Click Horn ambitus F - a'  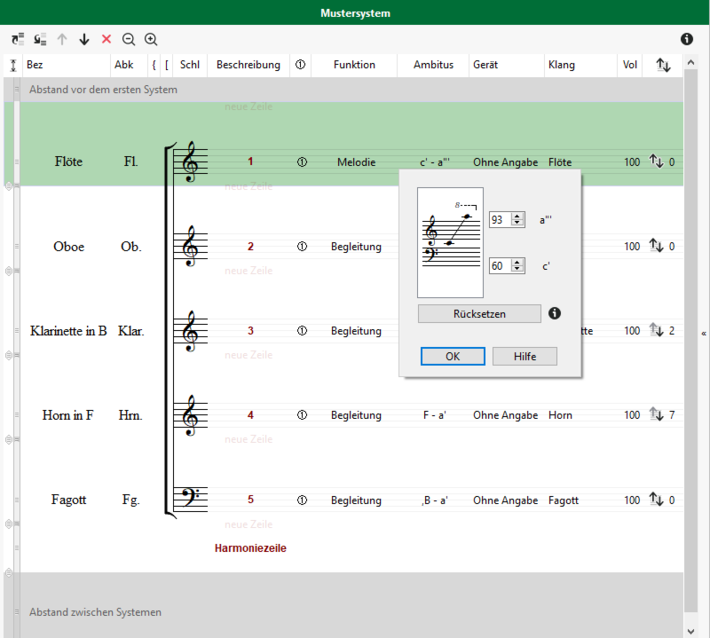click(434, 415)
